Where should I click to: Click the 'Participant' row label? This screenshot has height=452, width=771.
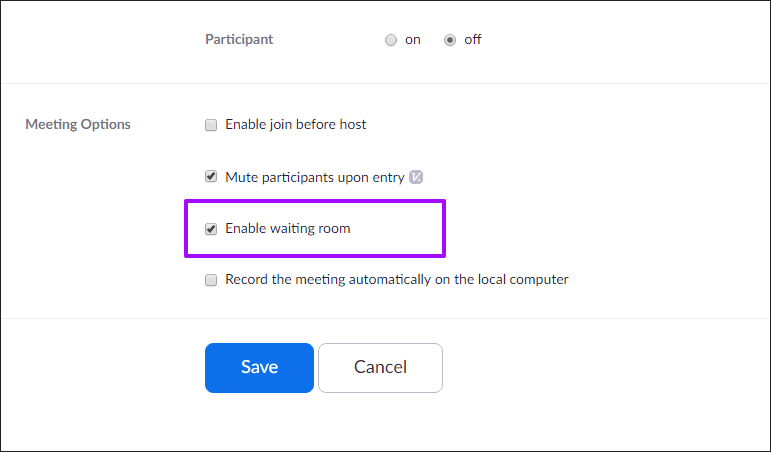(239, 40)
